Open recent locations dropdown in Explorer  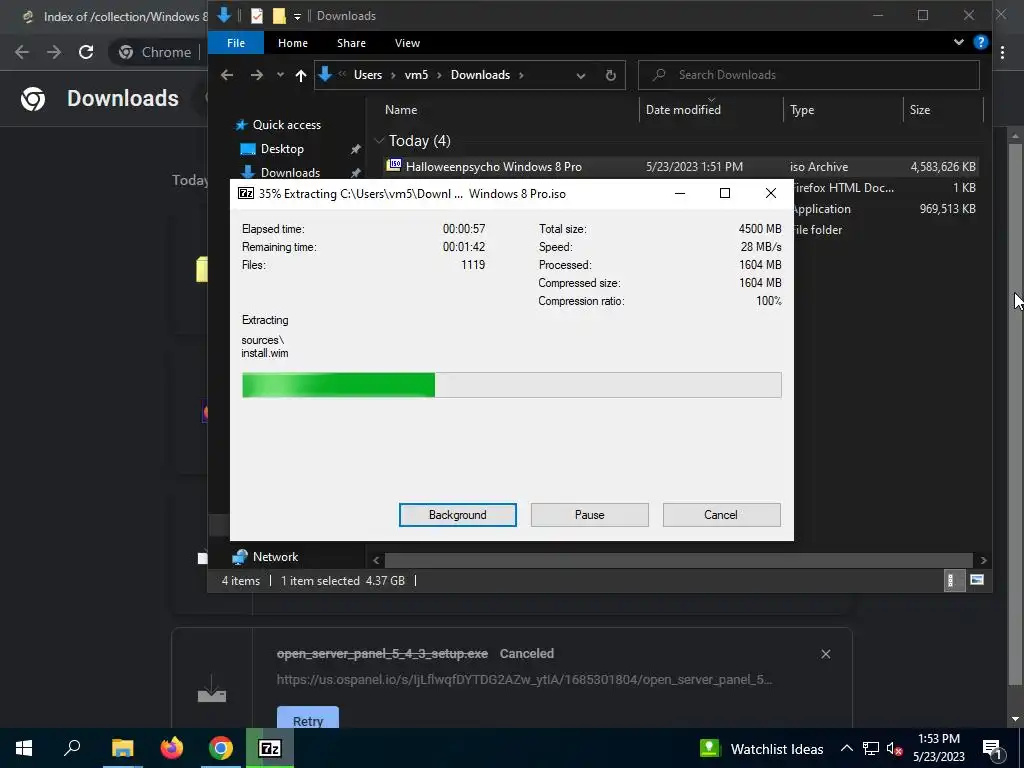pyautogui.click(x=280, y=75)
